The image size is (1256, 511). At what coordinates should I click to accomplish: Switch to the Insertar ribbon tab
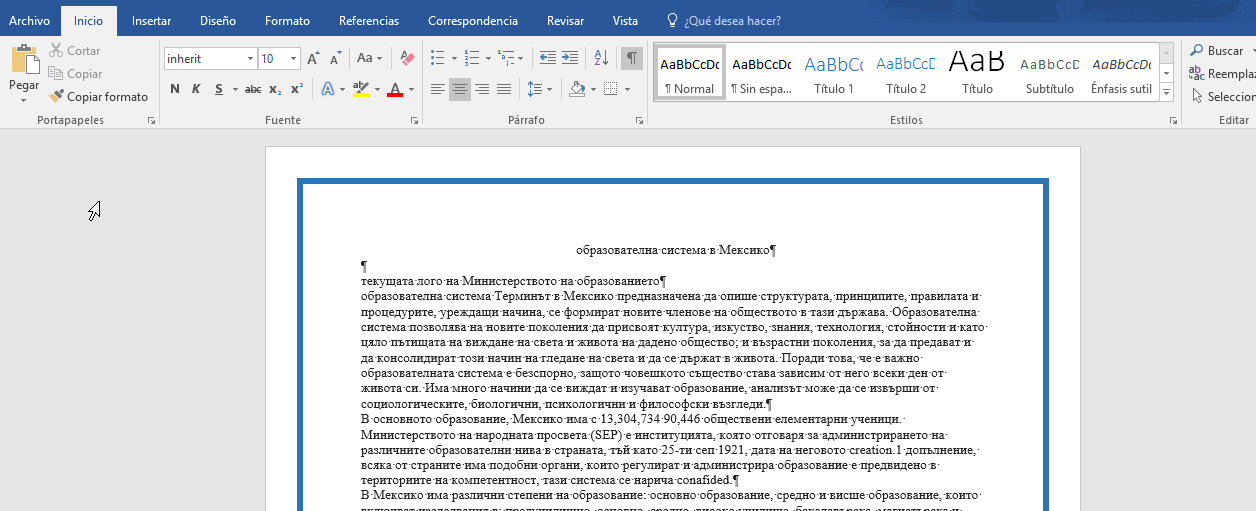point(151,20)
